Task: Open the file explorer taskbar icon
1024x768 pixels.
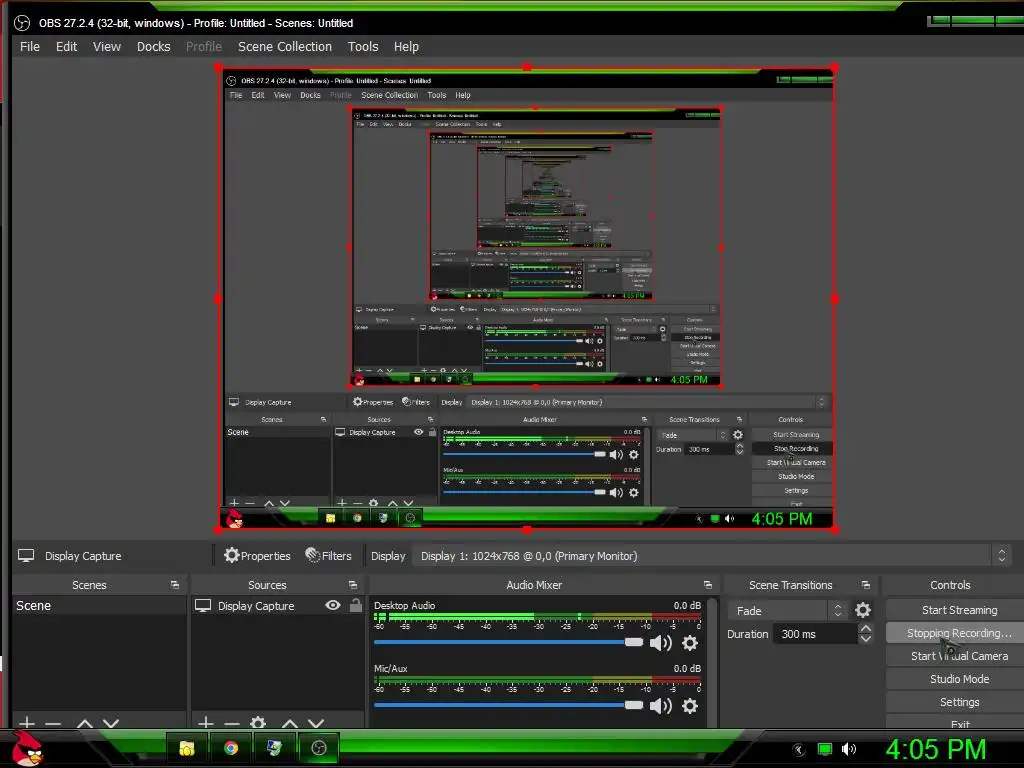Action: (187, 748)
